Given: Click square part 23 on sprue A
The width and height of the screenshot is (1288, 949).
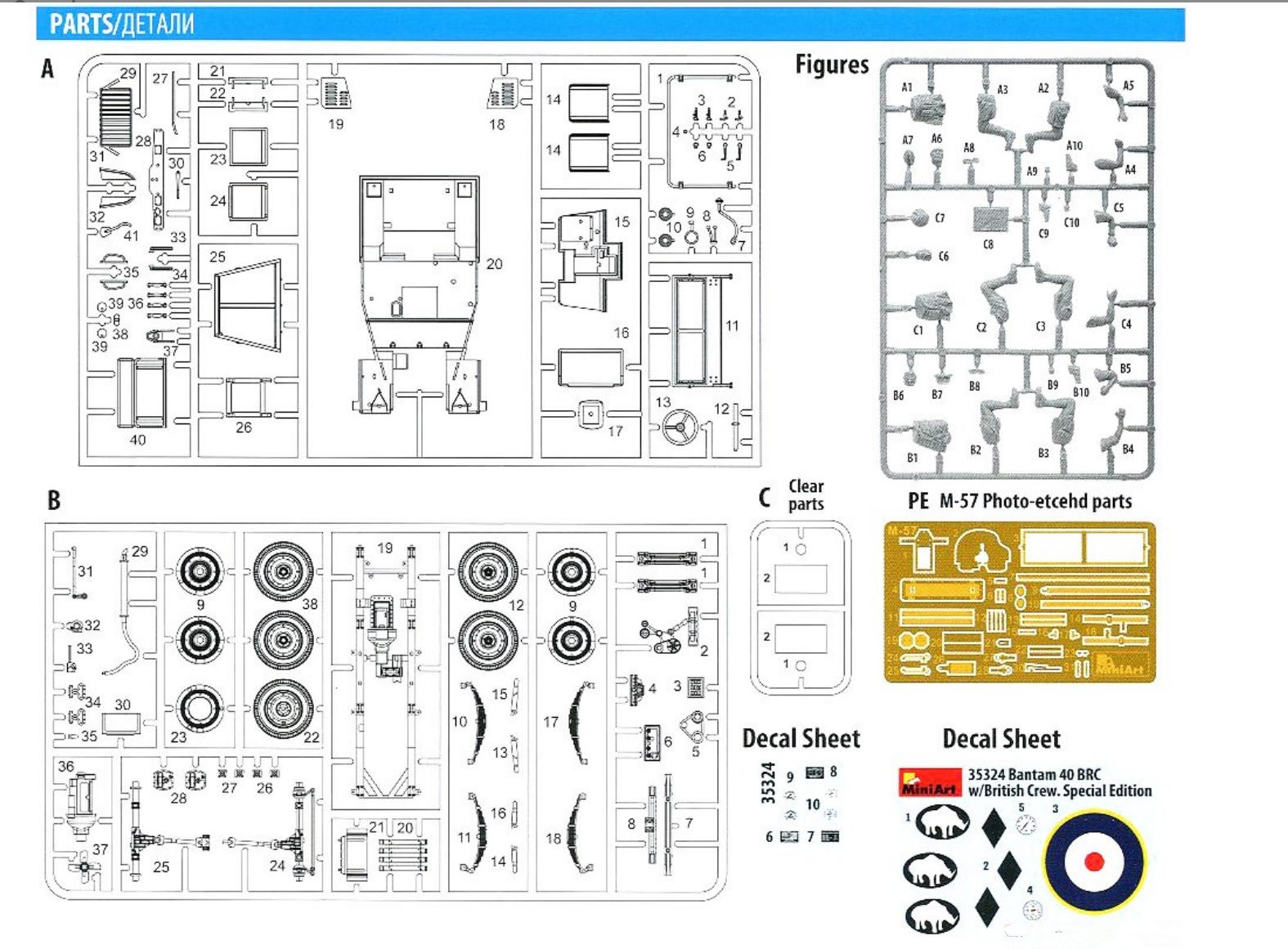Looking at the screenshot, I should point(249,146).
